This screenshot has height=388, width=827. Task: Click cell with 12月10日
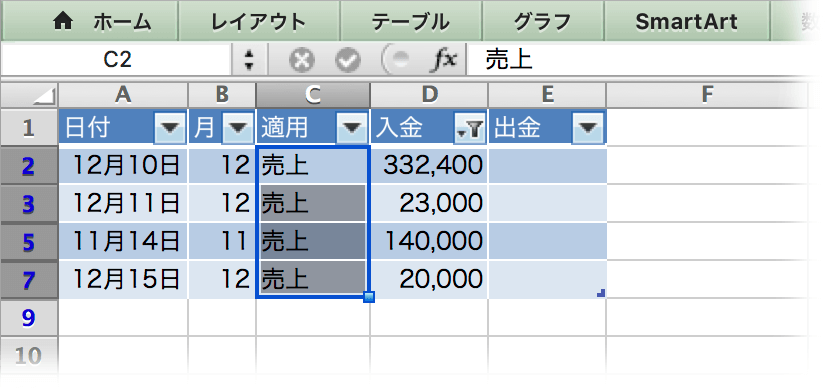click(123, 166)
